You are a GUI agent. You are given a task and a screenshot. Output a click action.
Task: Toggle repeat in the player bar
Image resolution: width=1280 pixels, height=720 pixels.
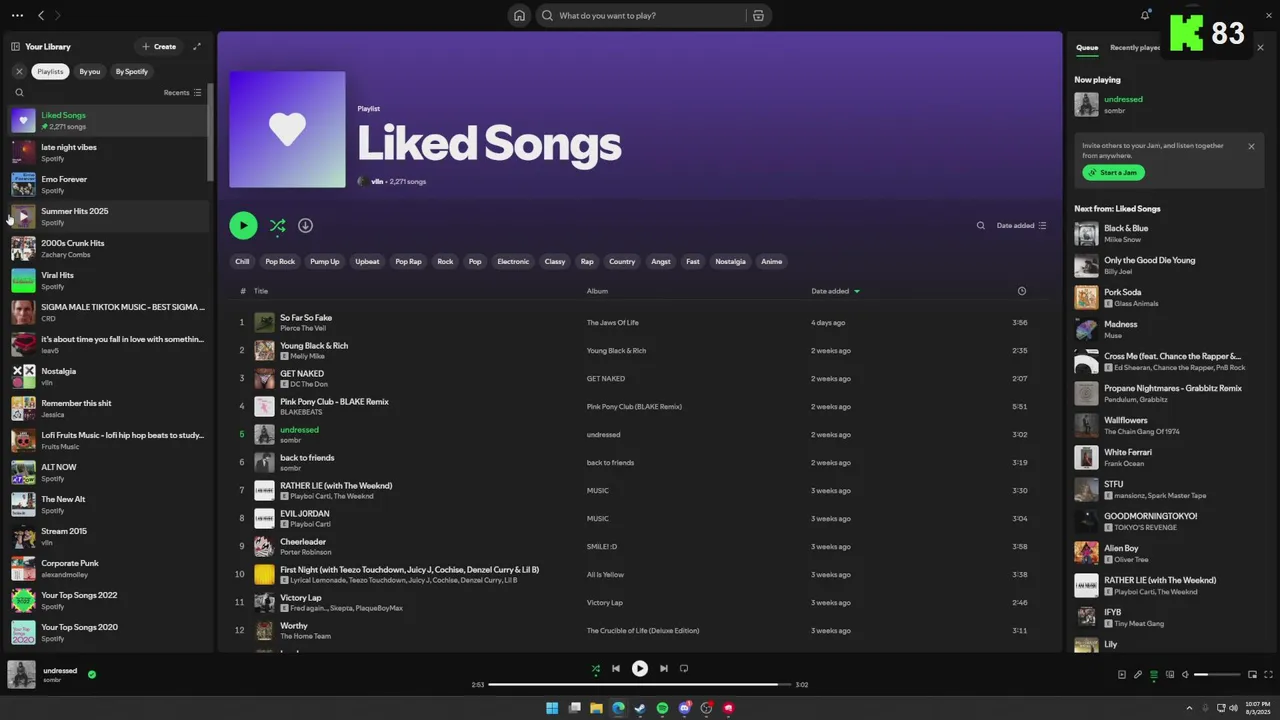pos(684,668)
